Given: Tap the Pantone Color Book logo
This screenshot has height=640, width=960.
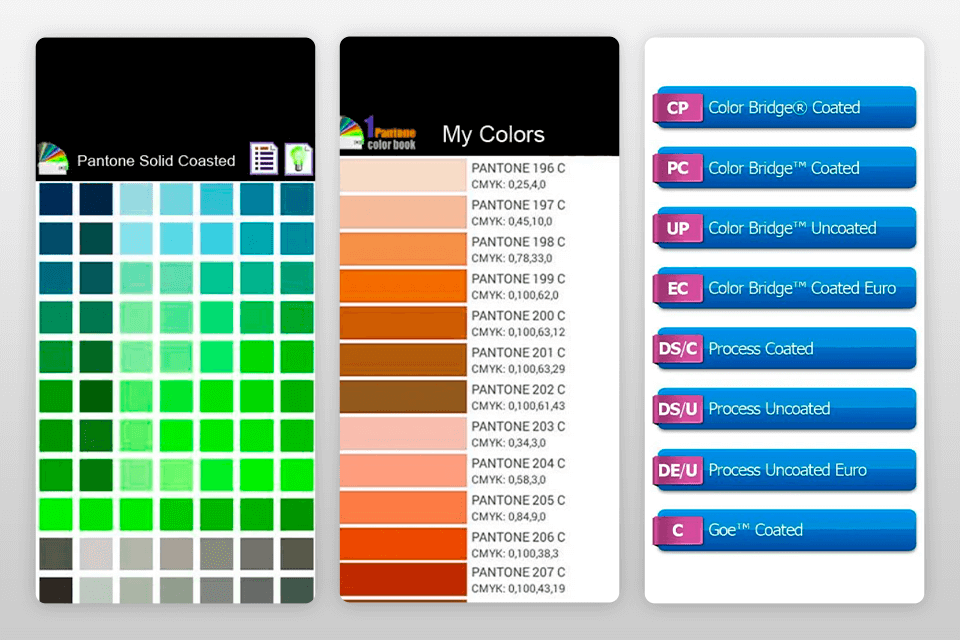Looking at the screenshot, I should pos(377,131).
